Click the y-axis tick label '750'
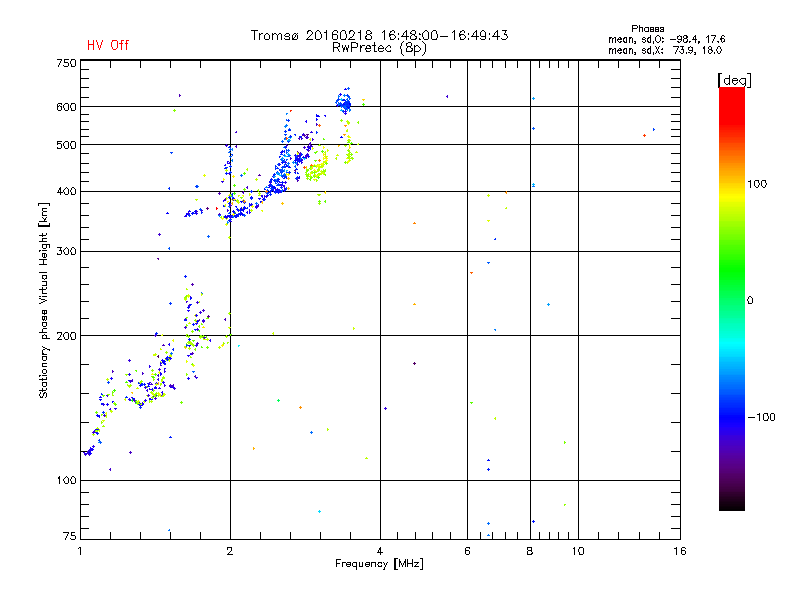 point(66,63)
